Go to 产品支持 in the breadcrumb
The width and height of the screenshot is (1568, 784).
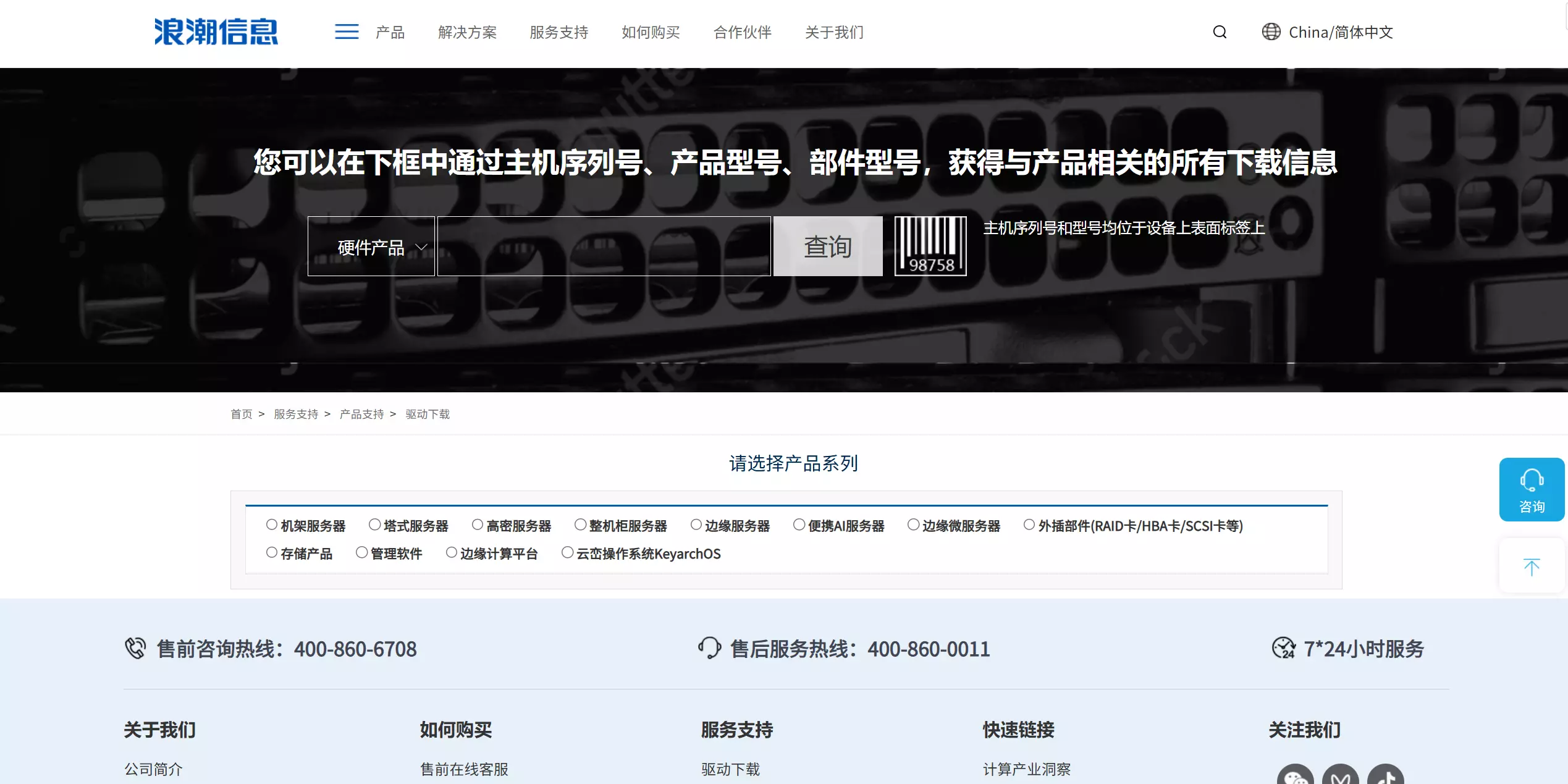point(361,414)
